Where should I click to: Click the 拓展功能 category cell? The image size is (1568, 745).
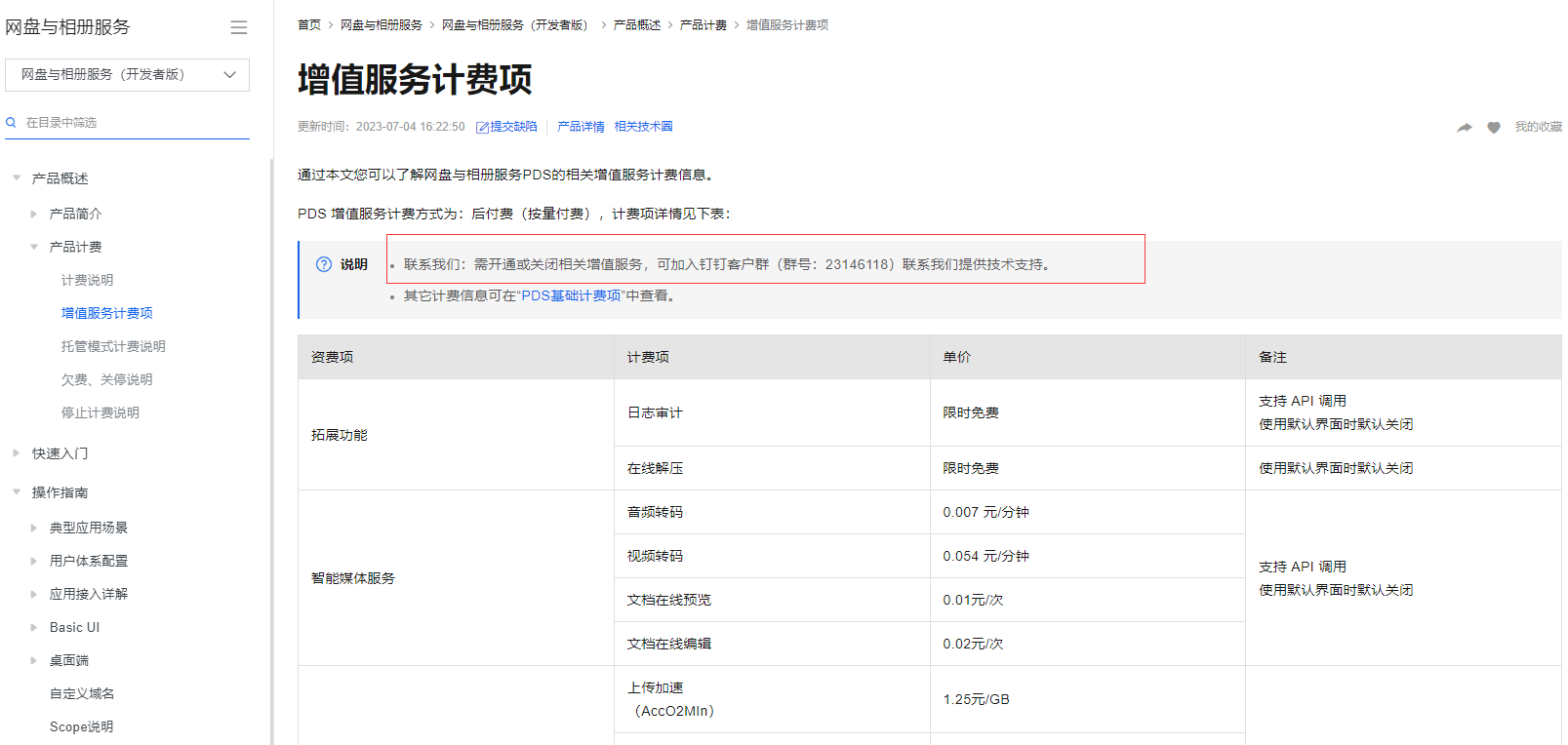456,435
